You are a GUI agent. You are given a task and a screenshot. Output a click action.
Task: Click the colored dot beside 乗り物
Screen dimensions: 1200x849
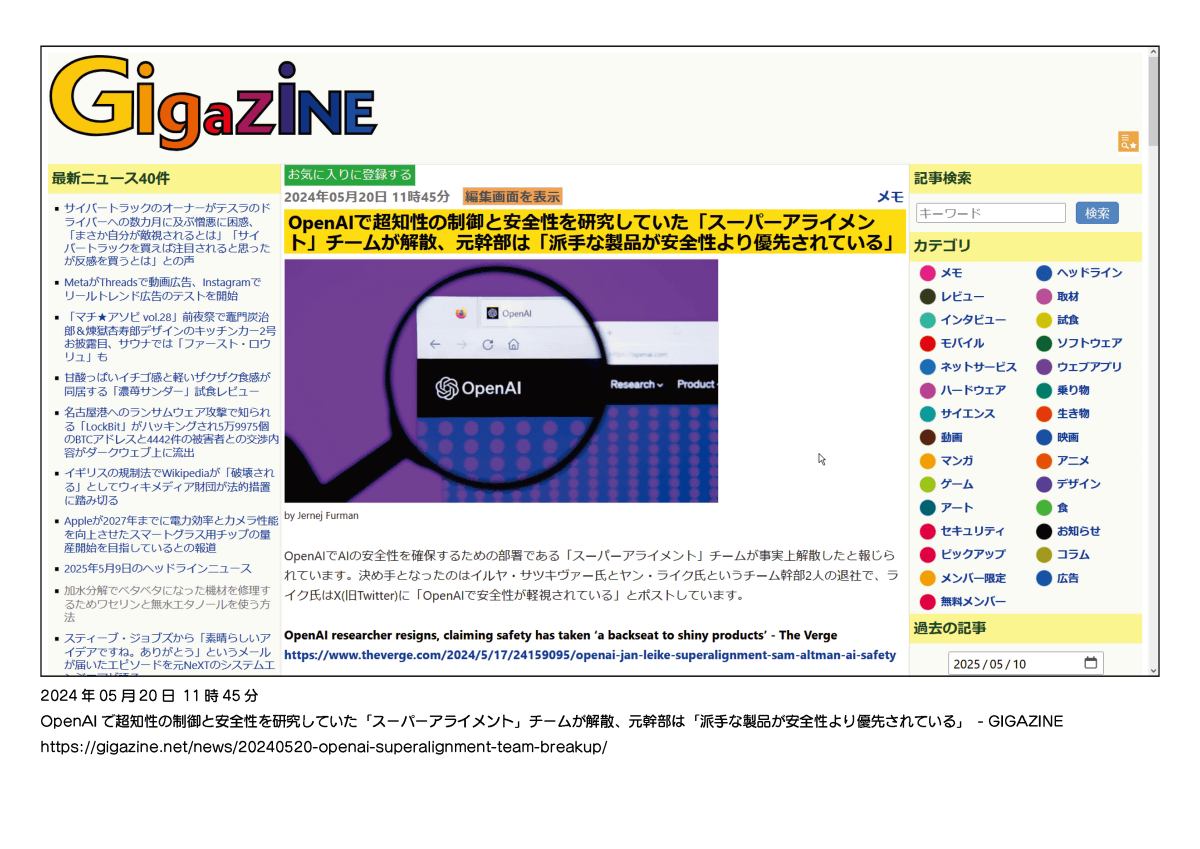click(1044, 390)
